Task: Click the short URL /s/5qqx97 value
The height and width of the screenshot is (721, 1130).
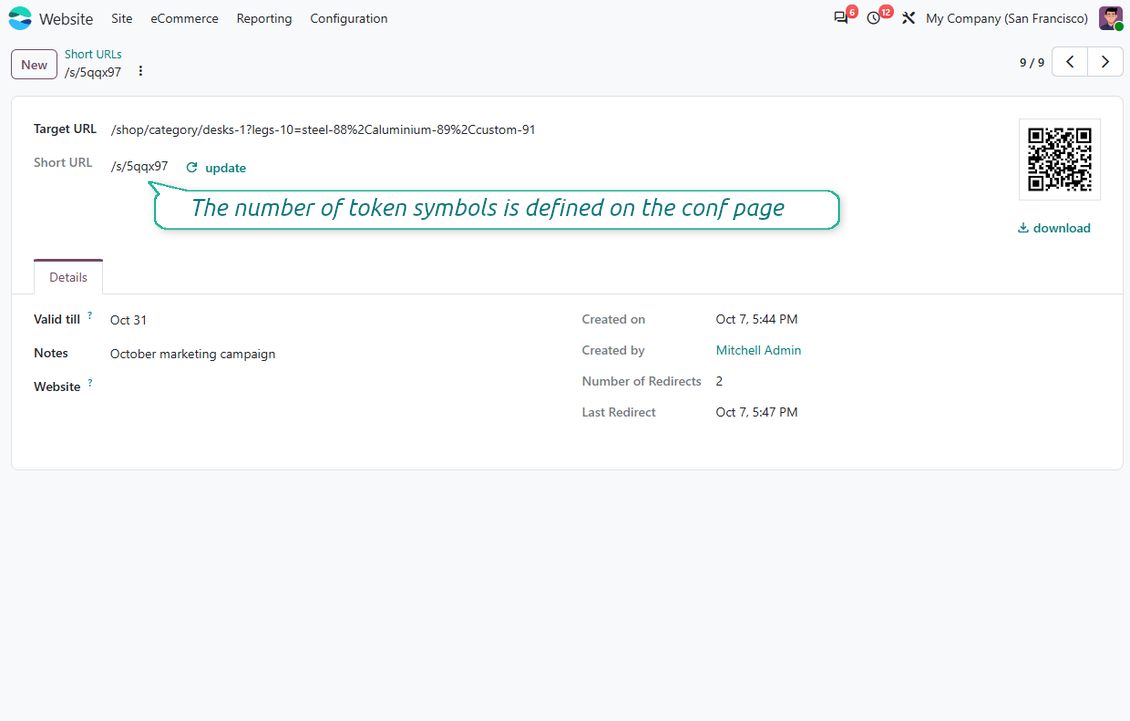Action: [139, 167]
